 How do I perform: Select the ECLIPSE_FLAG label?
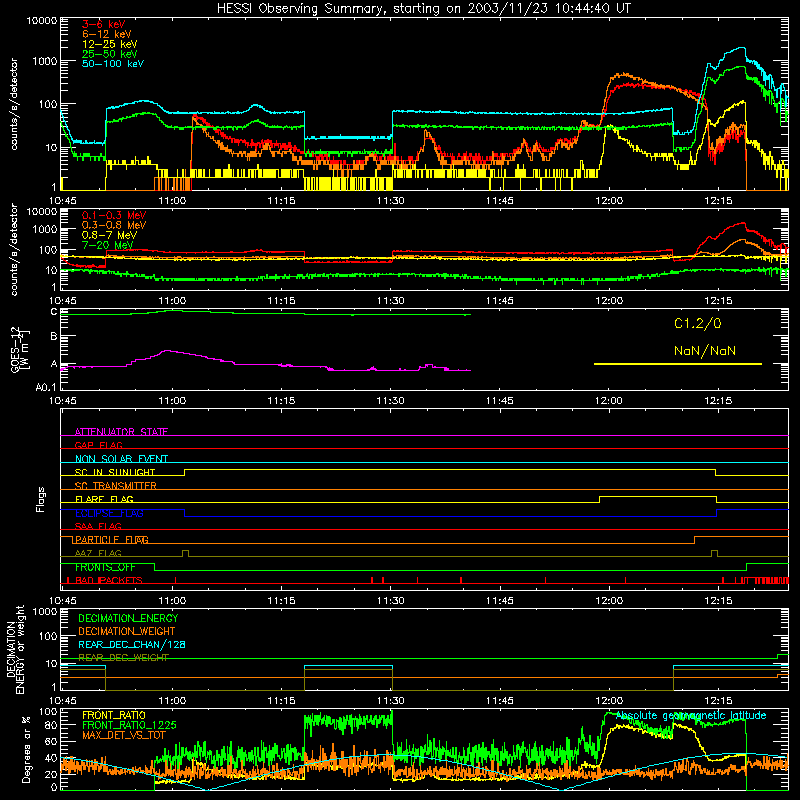[x=109, y=513]
